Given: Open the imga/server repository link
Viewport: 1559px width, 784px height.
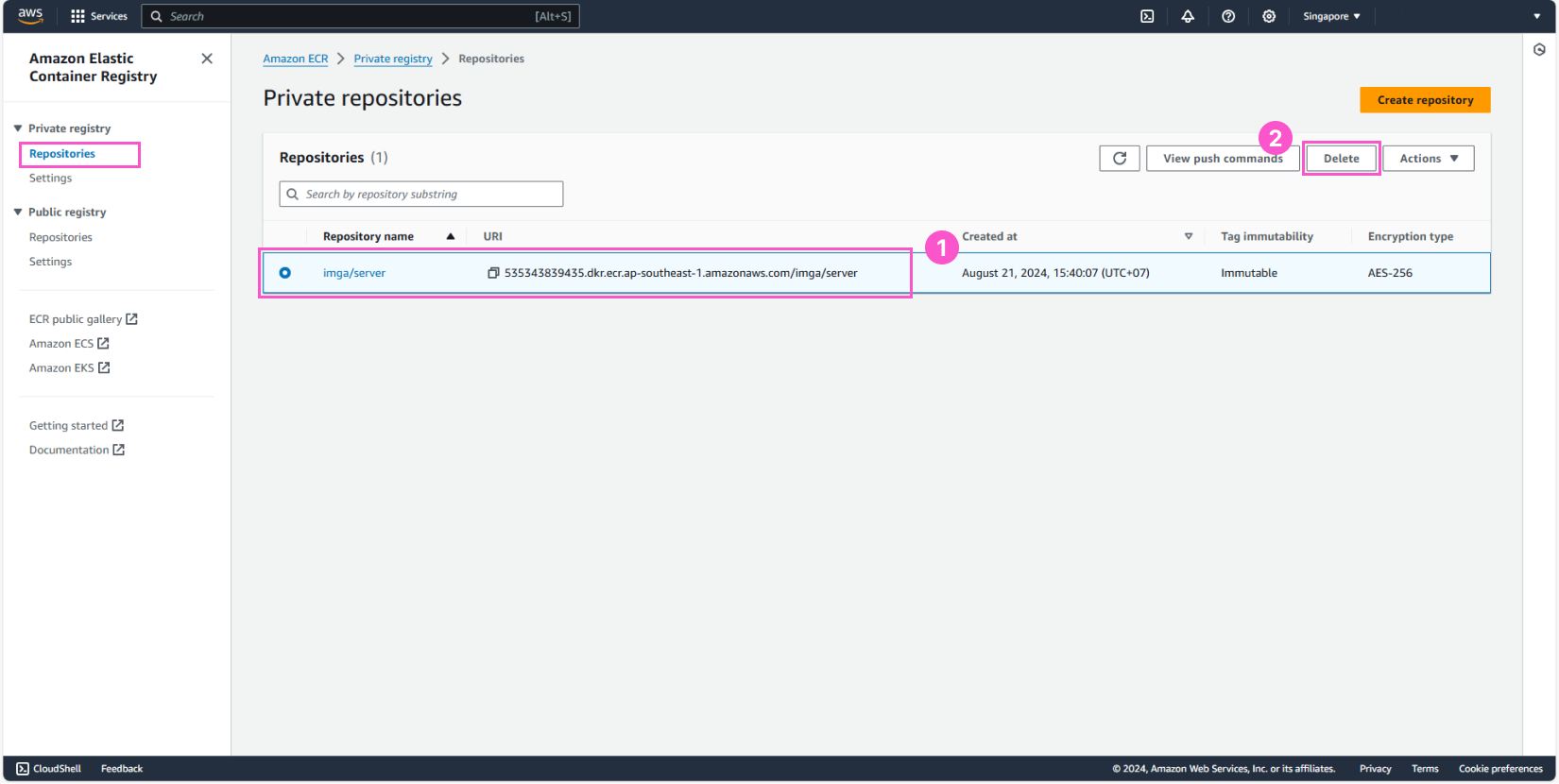Looking at the screenshot, I should pyautogui.click(x=354, y=273).
